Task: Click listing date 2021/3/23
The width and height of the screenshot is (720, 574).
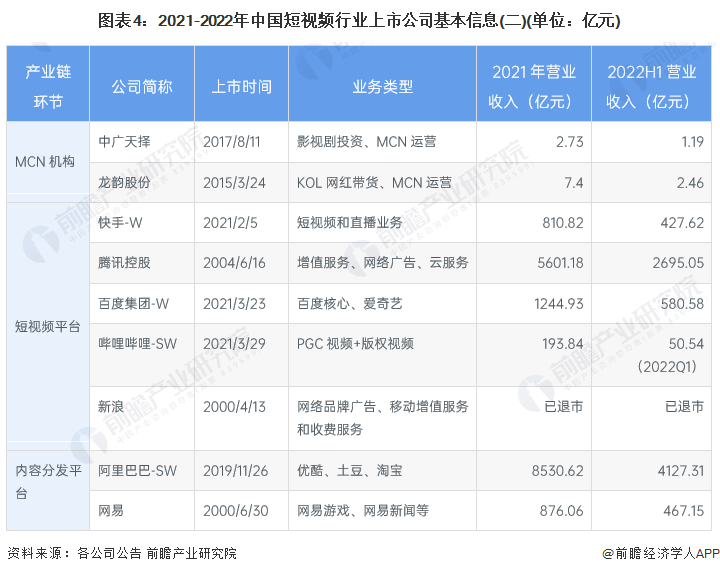Action: (x=235, y=304)
